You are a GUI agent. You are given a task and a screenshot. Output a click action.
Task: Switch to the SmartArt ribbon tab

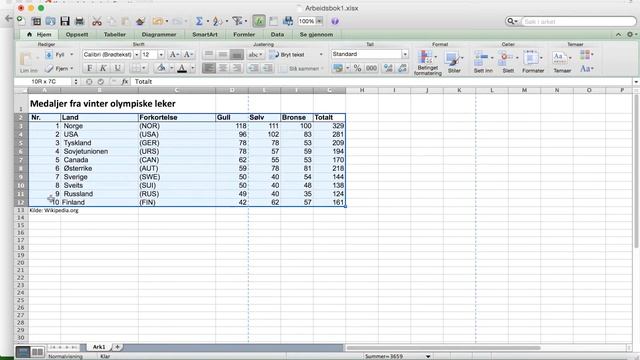205,35
